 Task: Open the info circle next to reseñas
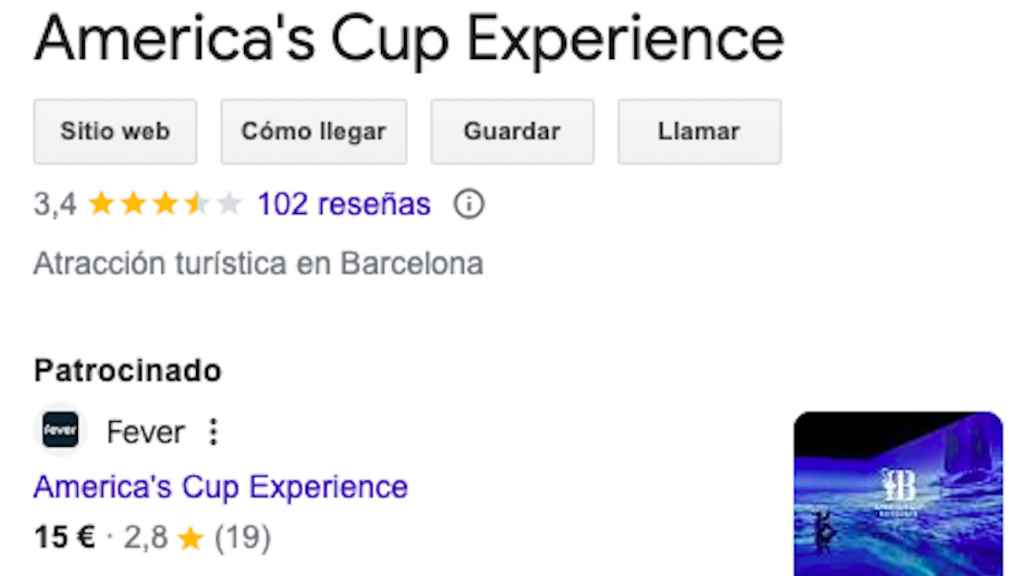(x=468, y=204)
